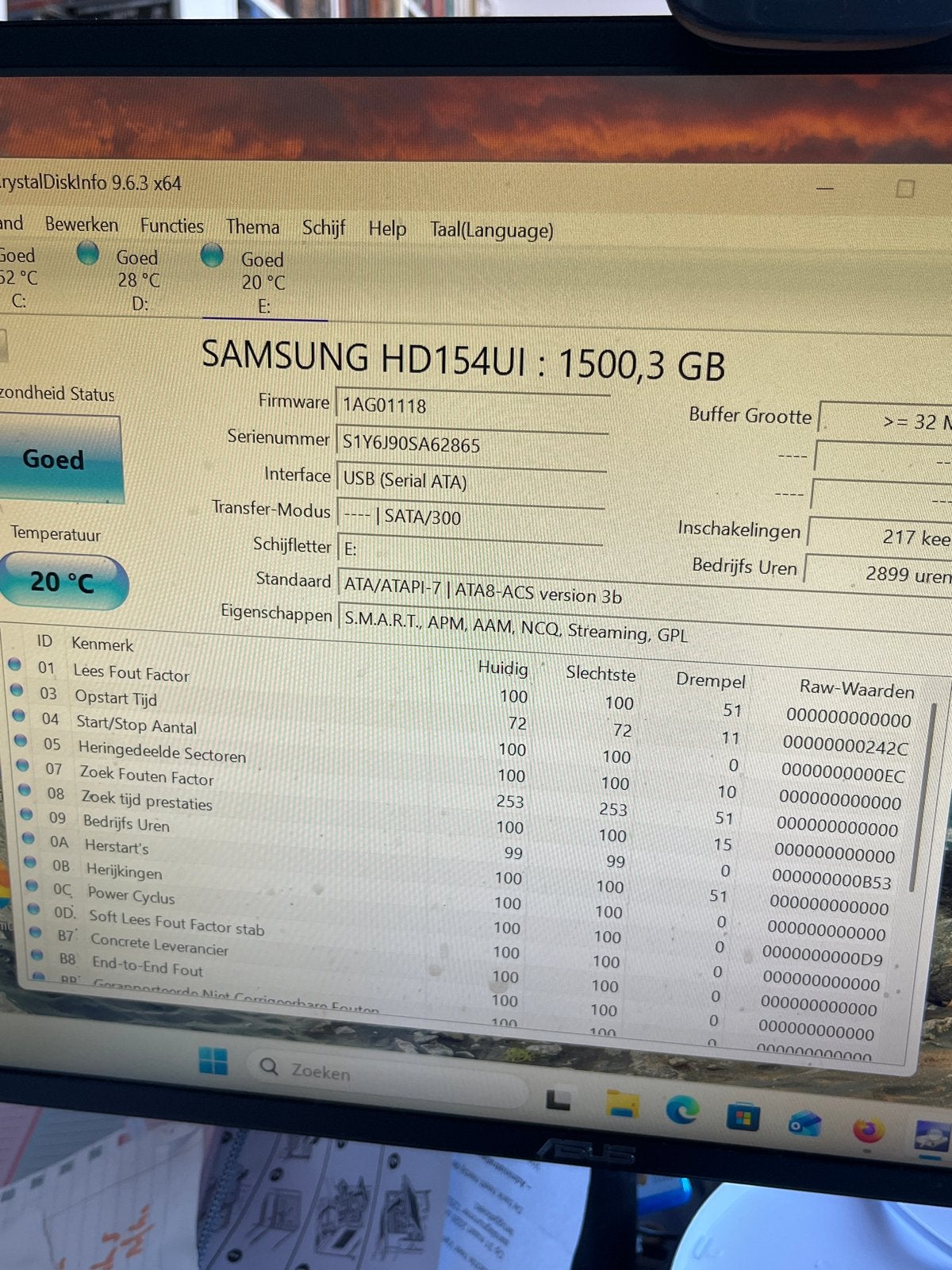Click the Drempel column header

point(711,680)
